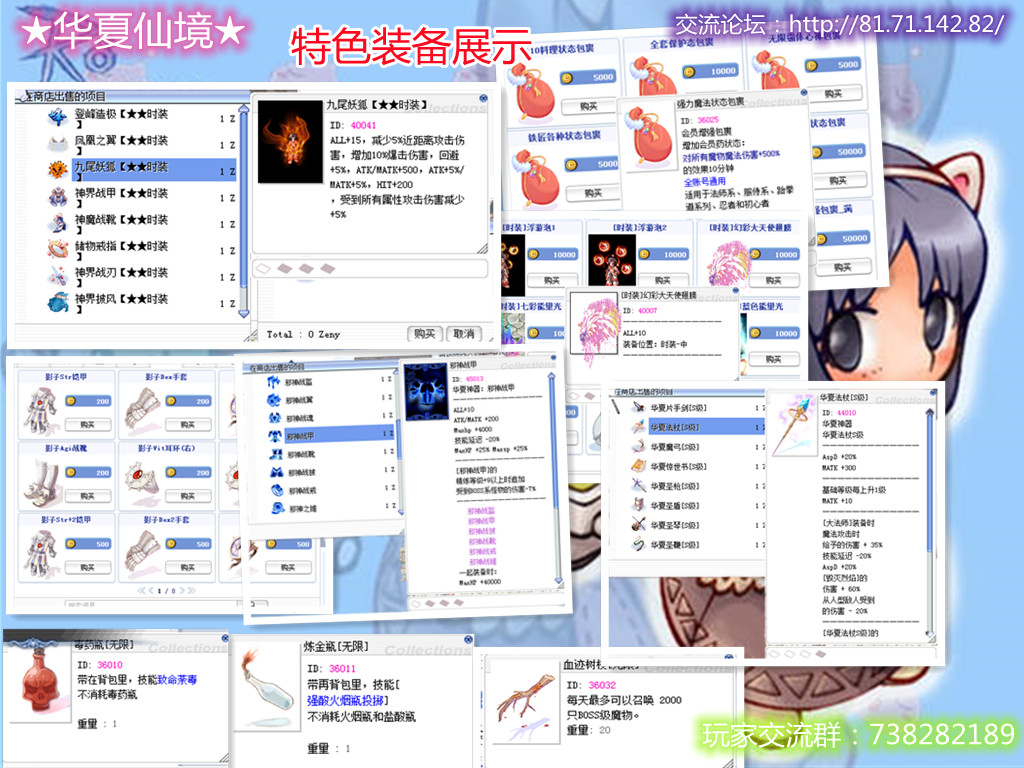Click the 储物戒指 ring item icon
This screenshot has width=1024, height=768.
(58, 247)
